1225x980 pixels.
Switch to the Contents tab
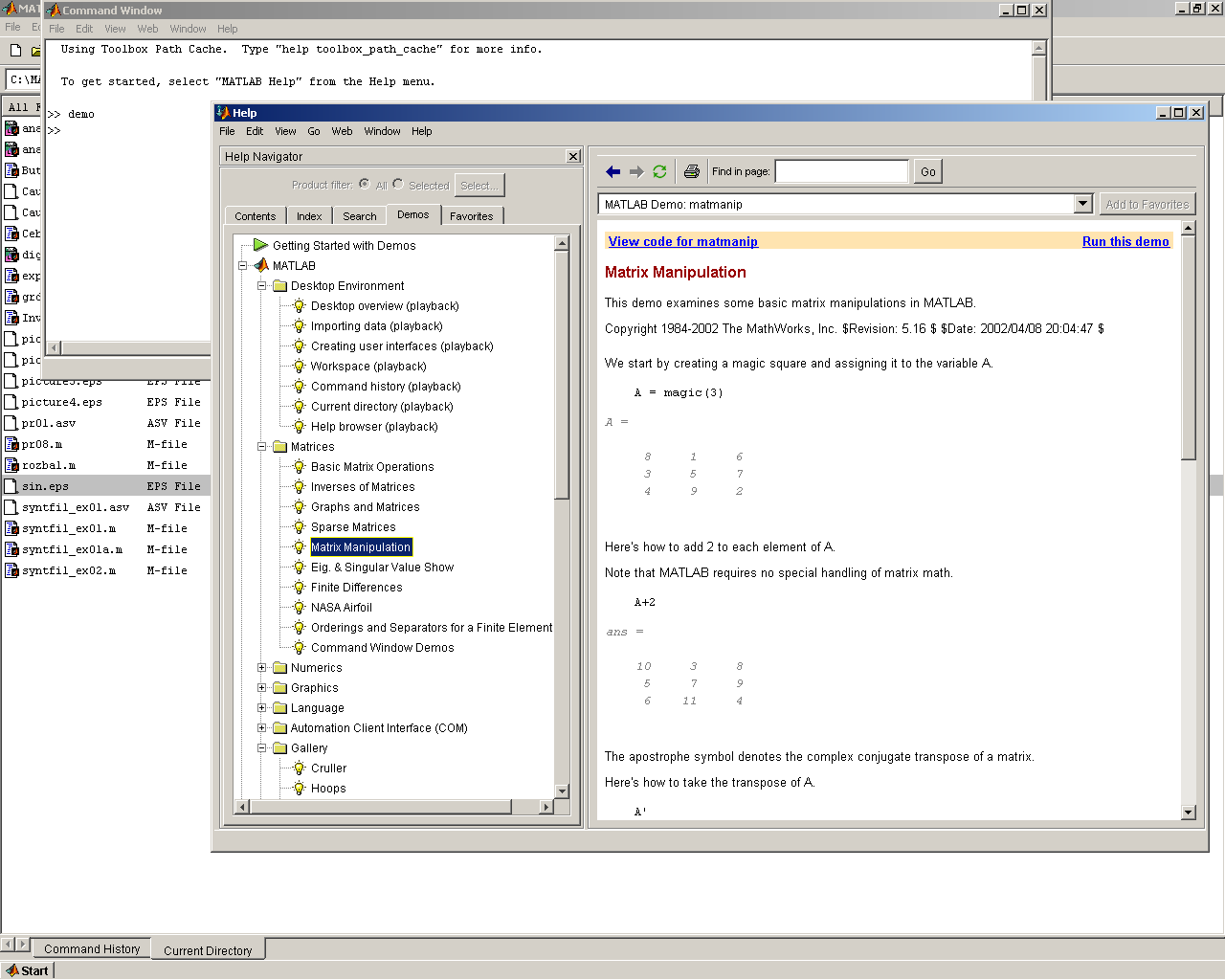tap(256, 216)
